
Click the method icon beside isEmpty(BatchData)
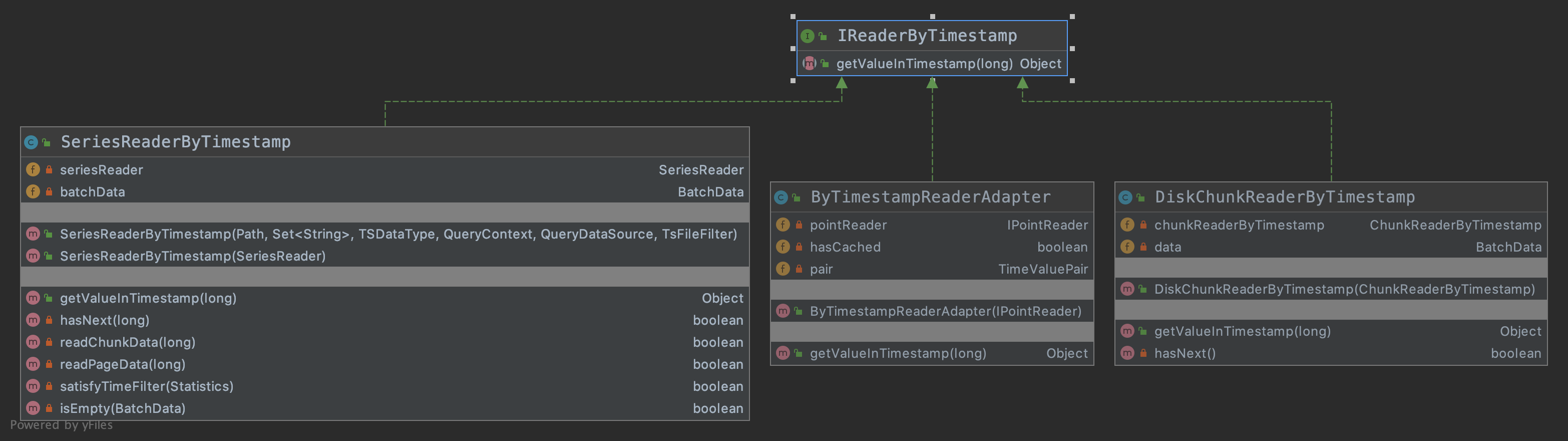33,407
